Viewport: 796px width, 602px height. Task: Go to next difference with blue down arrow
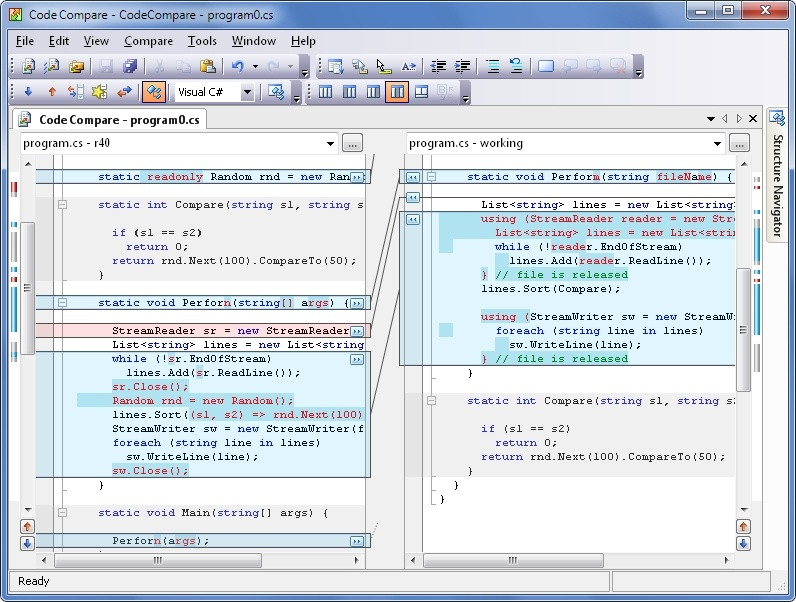coord(28,92)
